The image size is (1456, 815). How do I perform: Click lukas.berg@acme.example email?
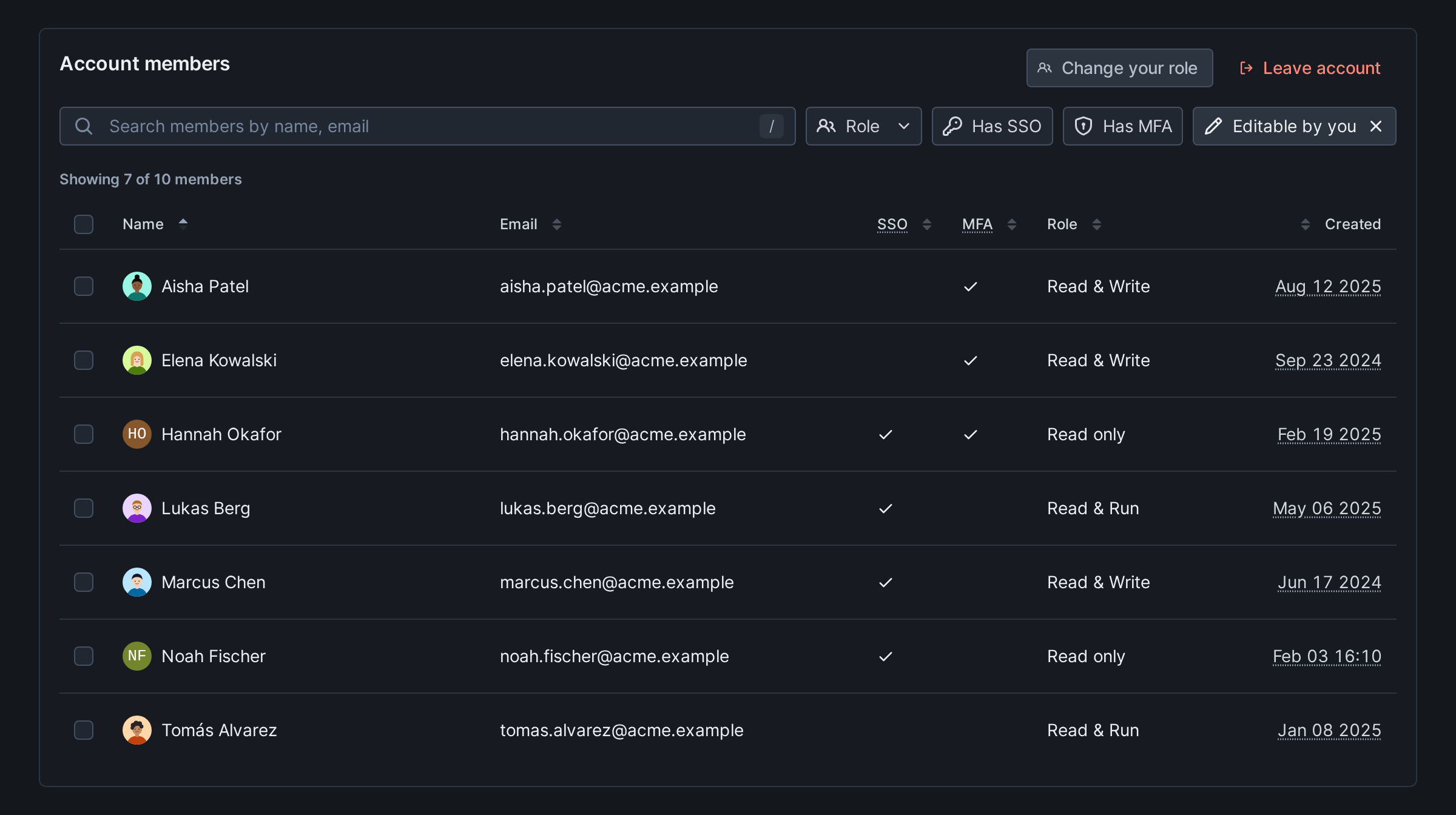[x=608, y=508]
